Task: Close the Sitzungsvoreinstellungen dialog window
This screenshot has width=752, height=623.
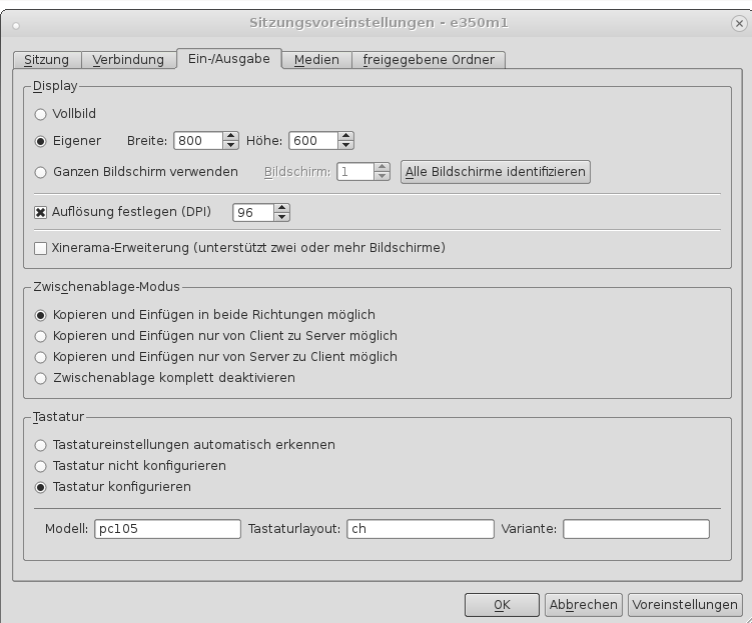Action: (x=738, y=22)
